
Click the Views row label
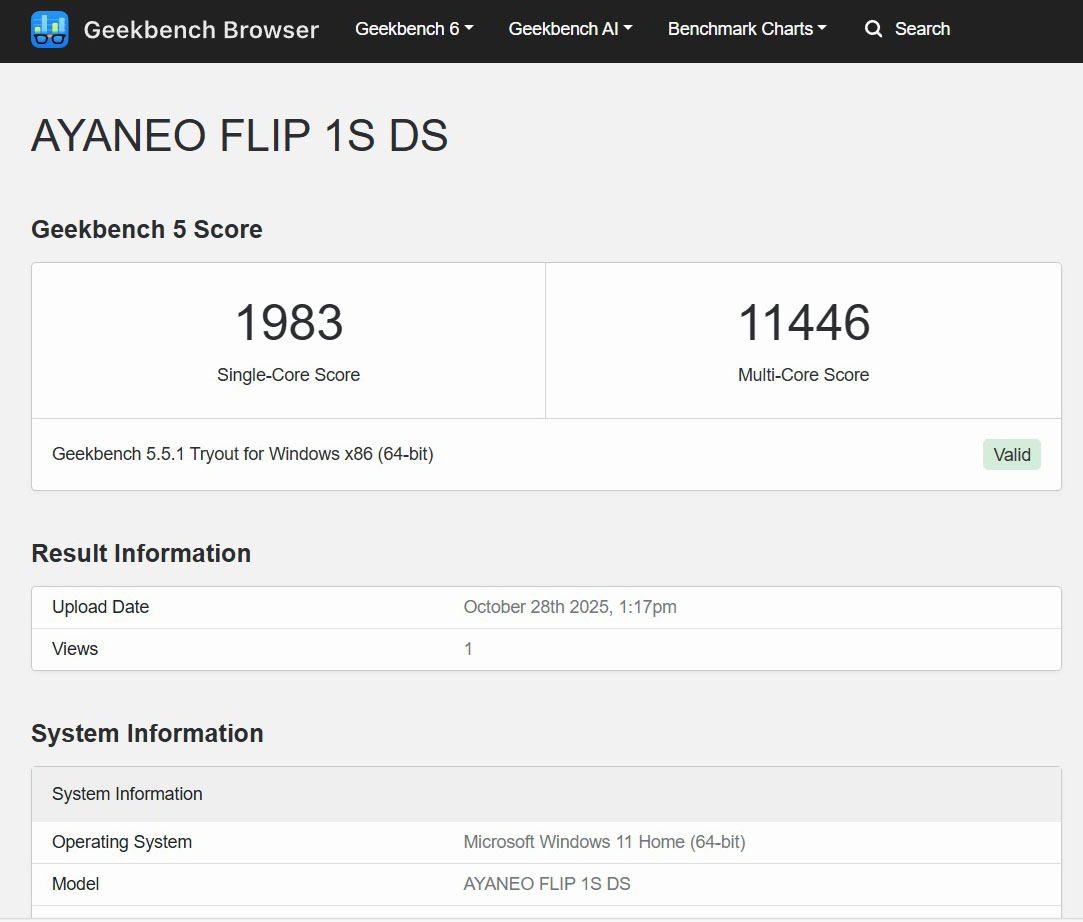pyautogui.click(x=75, y=649)
